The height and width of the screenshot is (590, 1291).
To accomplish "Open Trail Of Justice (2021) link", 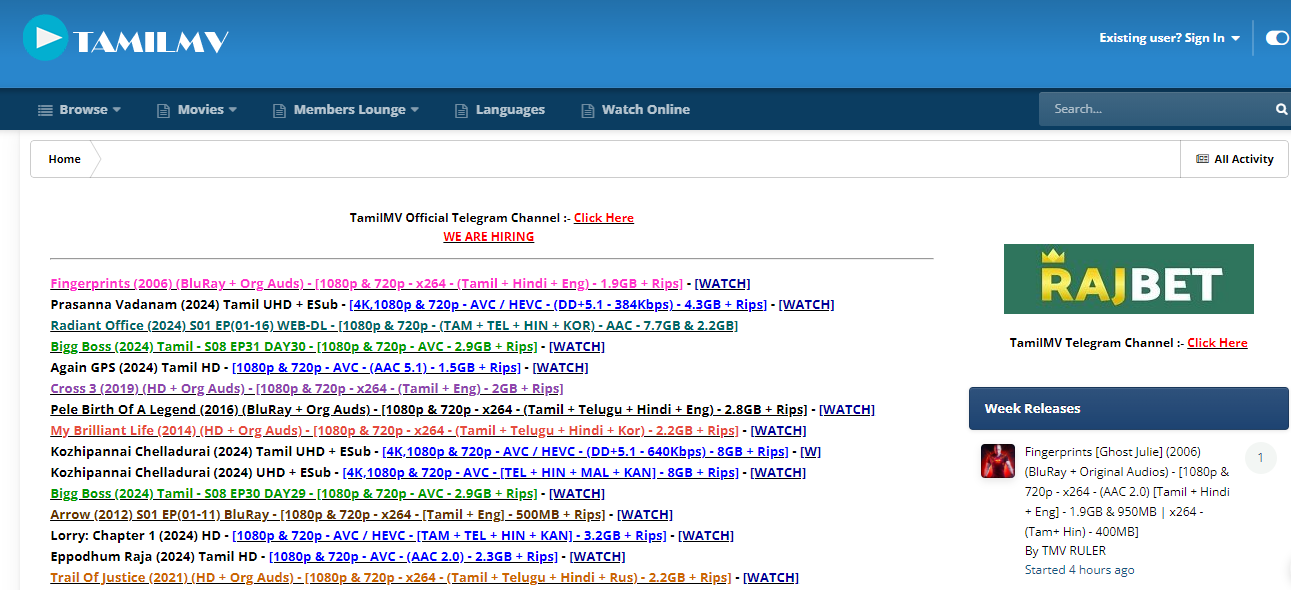I will click(391, 578).
